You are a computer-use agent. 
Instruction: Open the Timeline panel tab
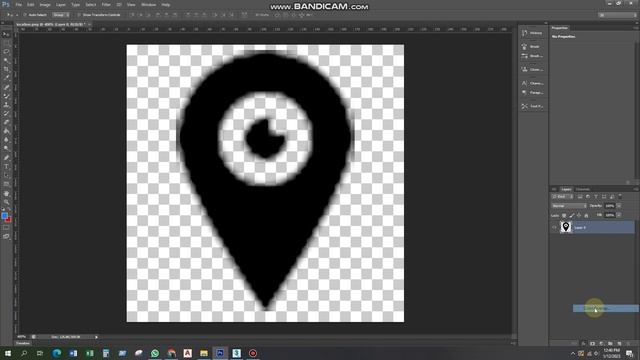pyautogui.click(x=23, y=343)
